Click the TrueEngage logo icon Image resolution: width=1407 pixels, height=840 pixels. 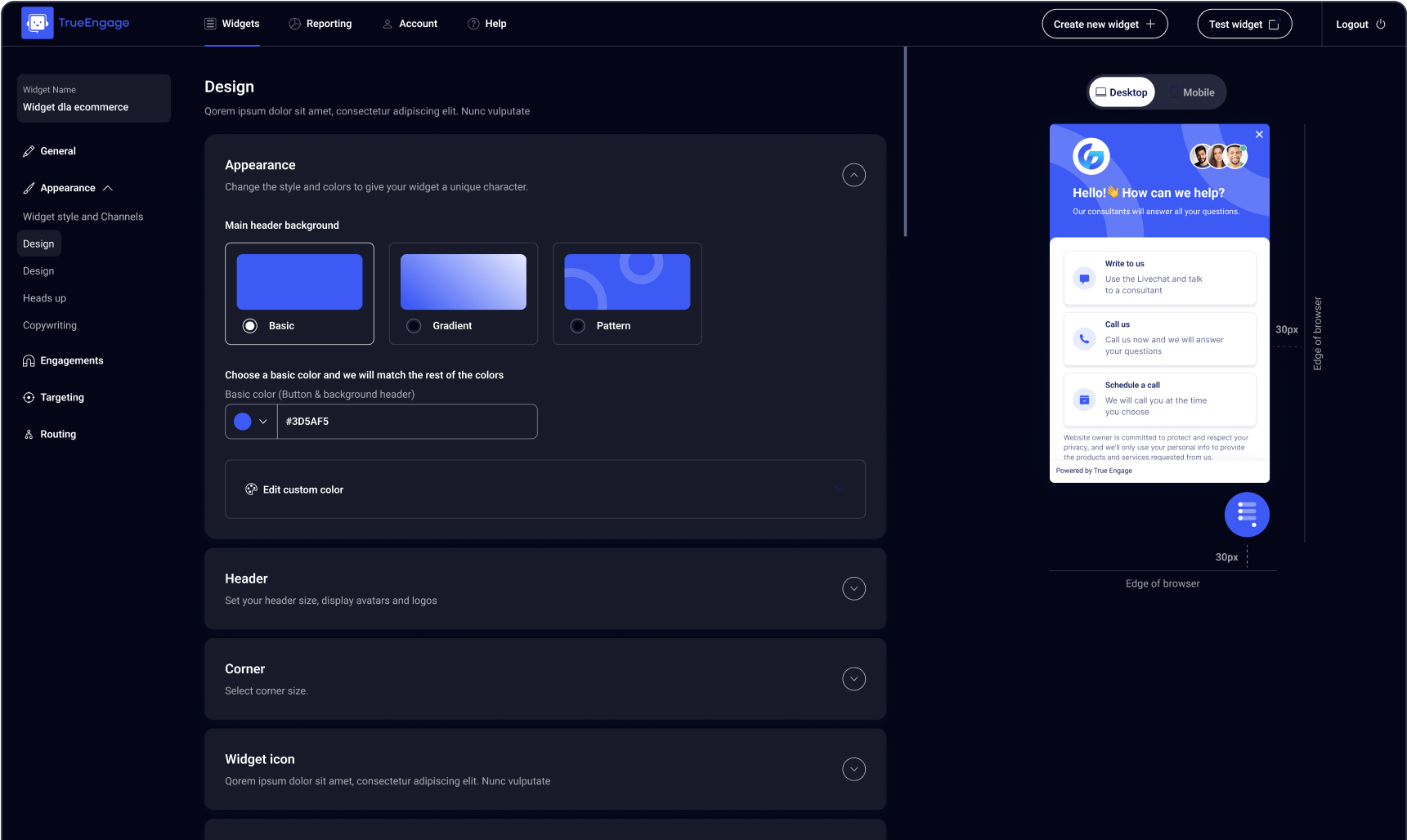pyautogui.click(x=38, y=23)
